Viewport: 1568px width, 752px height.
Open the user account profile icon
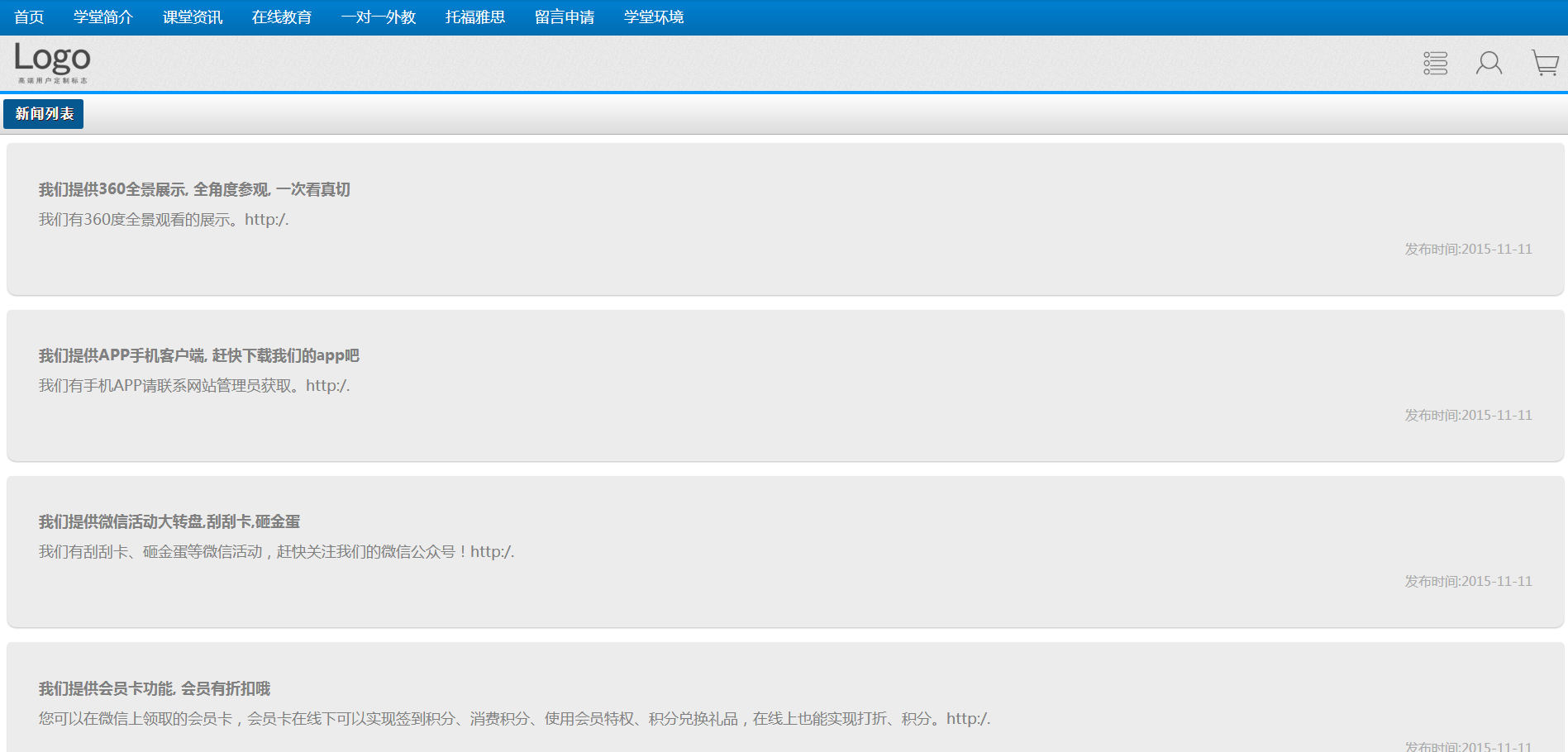tap(1489, 63)
